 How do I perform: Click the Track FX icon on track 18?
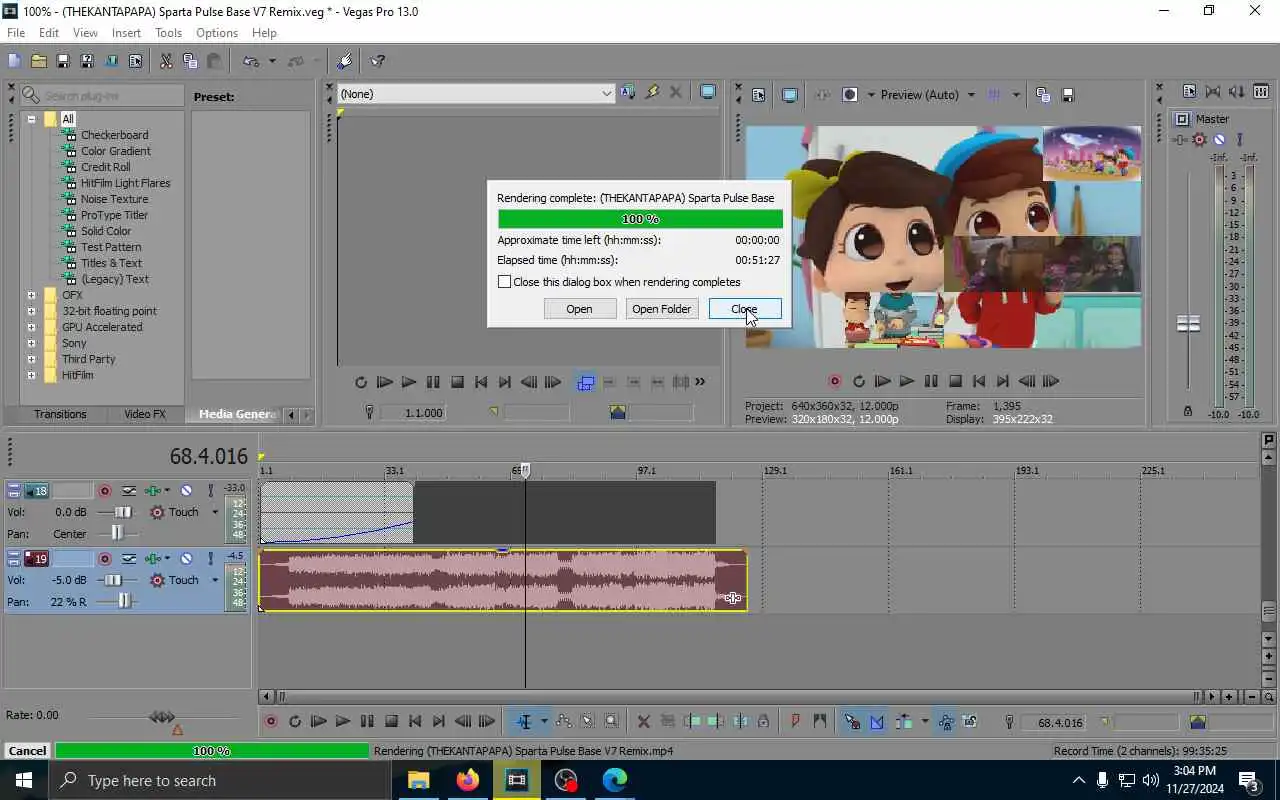coord(153,490)
